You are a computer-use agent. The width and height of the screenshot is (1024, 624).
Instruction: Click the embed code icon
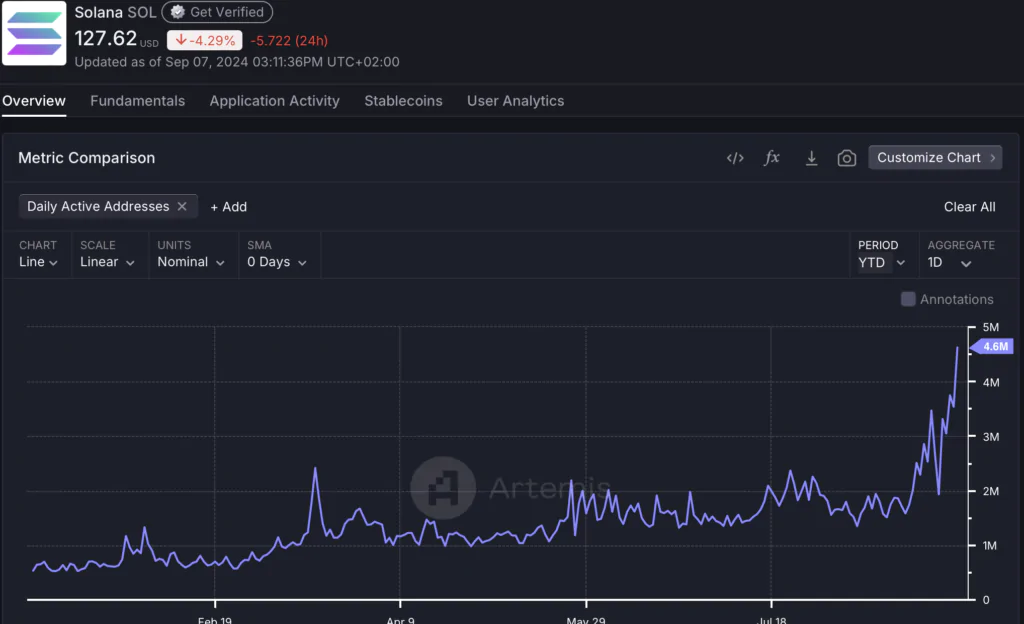click(x=735, y=158)
